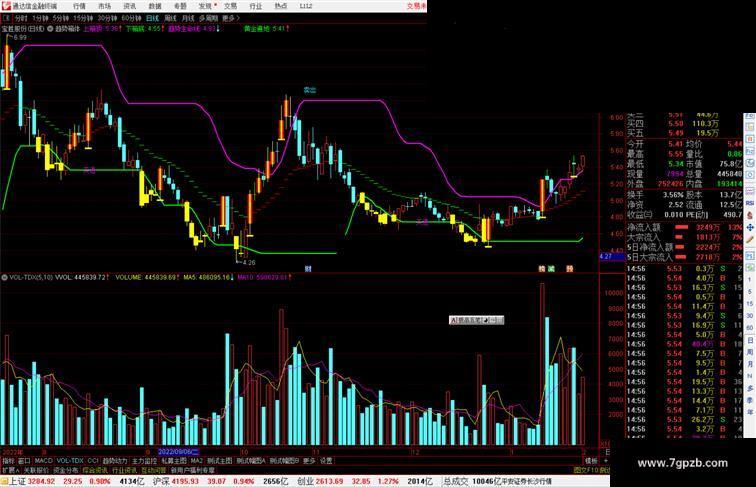This screenshot has height=487, width=756.
Task: Open the 交易 menu
Action: [x=230, y=6]
